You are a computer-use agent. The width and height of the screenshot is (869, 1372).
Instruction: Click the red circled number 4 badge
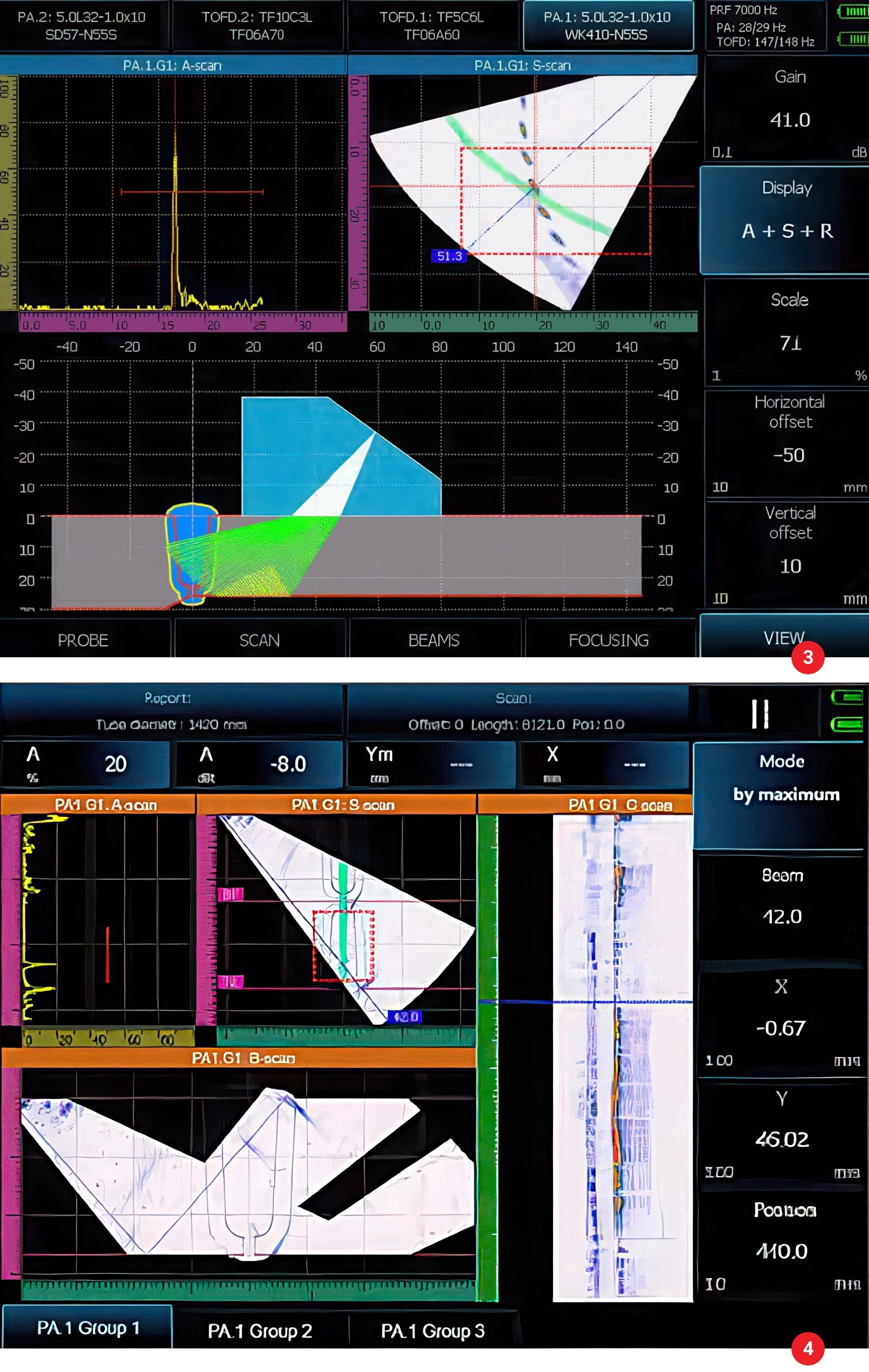807,1348
